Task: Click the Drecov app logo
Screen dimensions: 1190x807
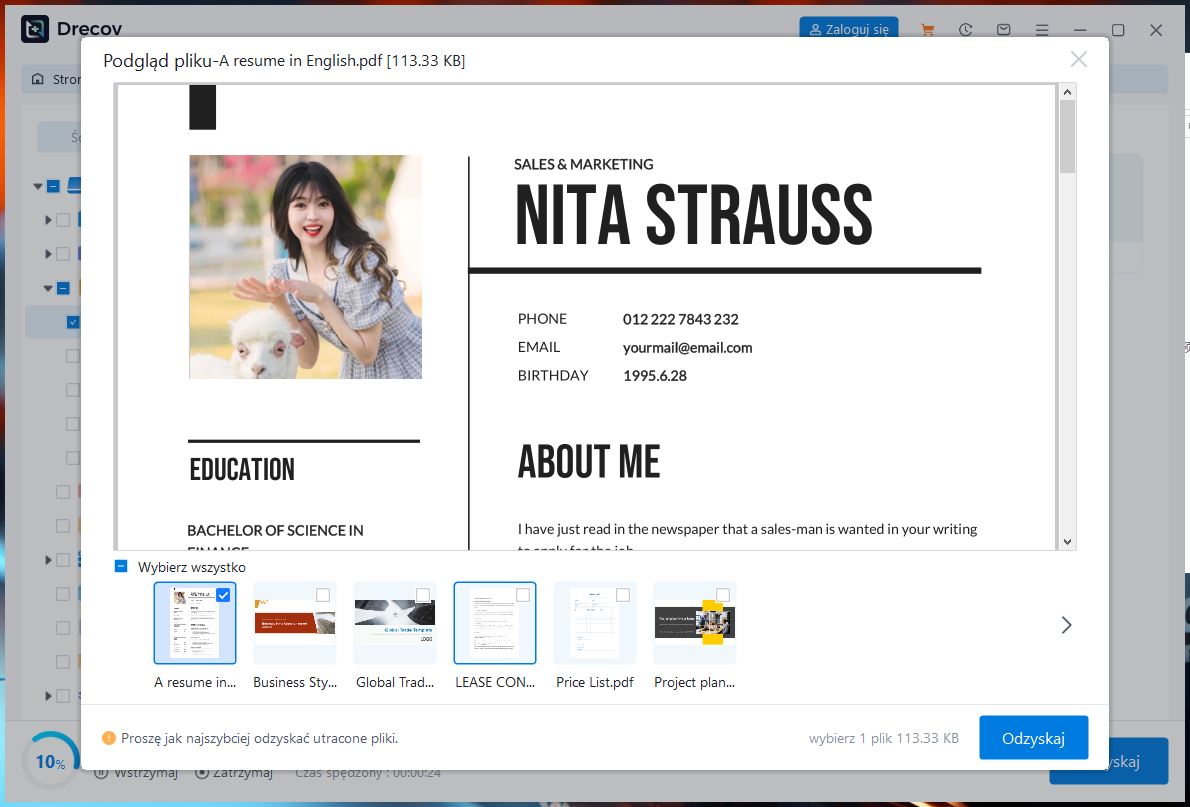Action: click(35, 30)
